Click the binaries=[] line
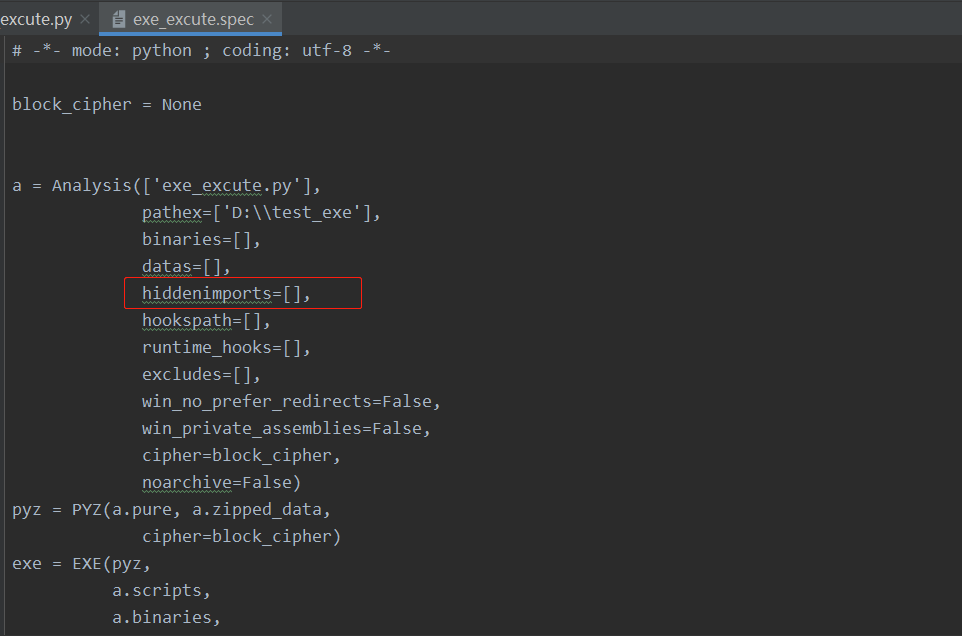The image size is (962, 636). (x=201, y=239)
